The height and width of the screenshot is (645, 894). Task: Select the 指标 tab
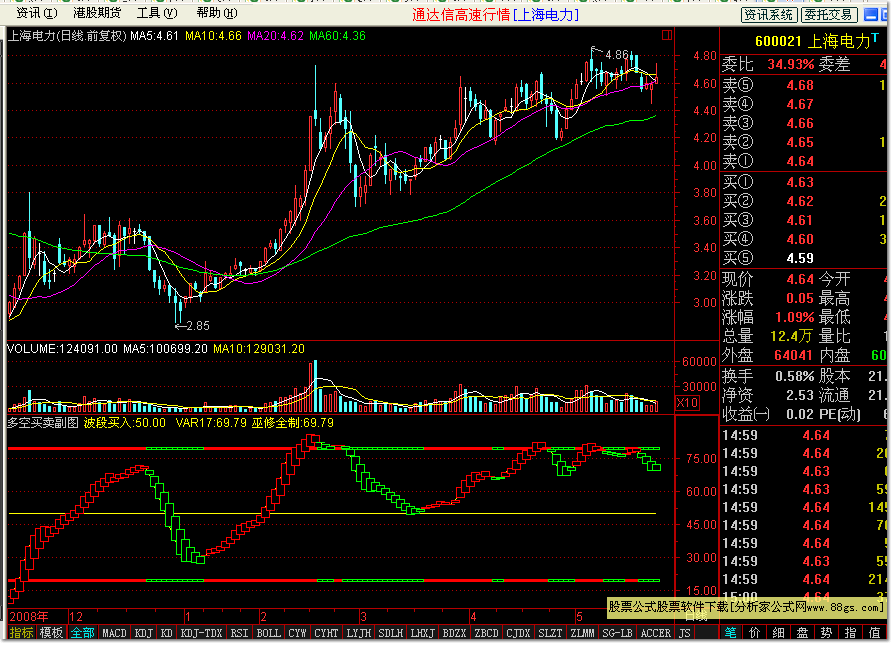point(22,633)
